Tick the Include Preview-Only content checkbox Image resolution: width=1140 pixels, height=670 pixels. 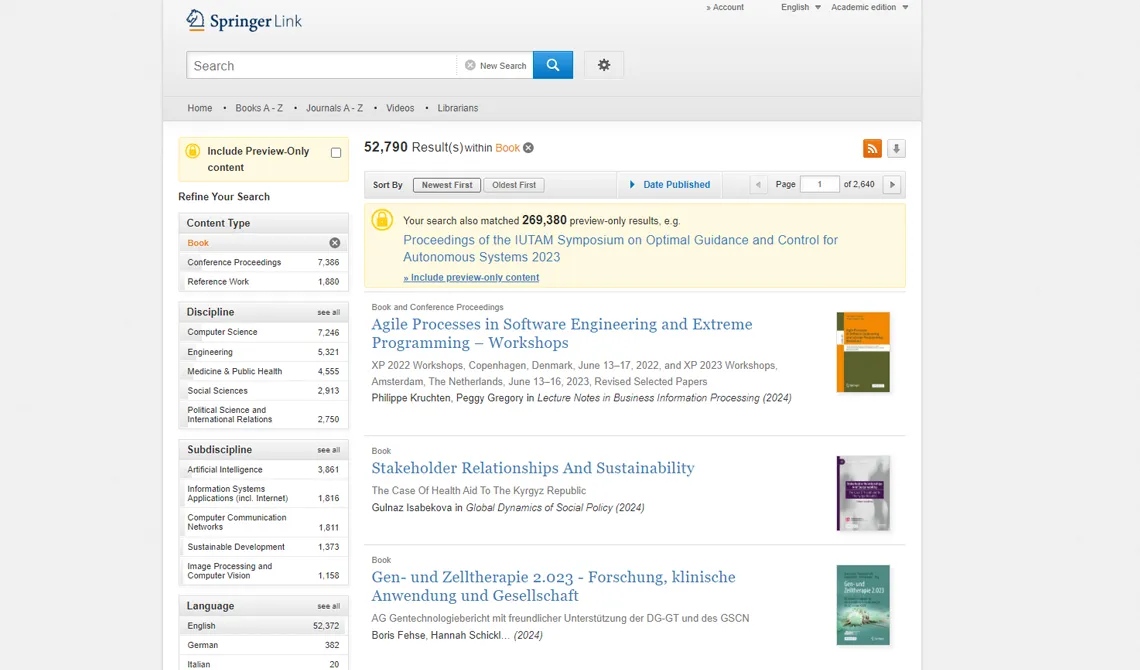[x=336, y=153]
